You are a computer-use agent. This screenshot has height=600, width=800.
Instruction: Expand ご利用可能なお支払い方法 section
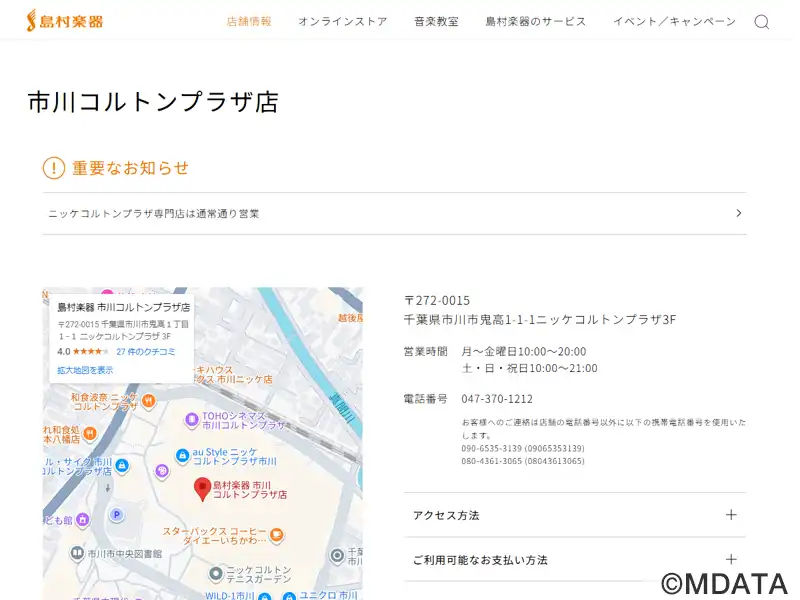coord(574,559)
